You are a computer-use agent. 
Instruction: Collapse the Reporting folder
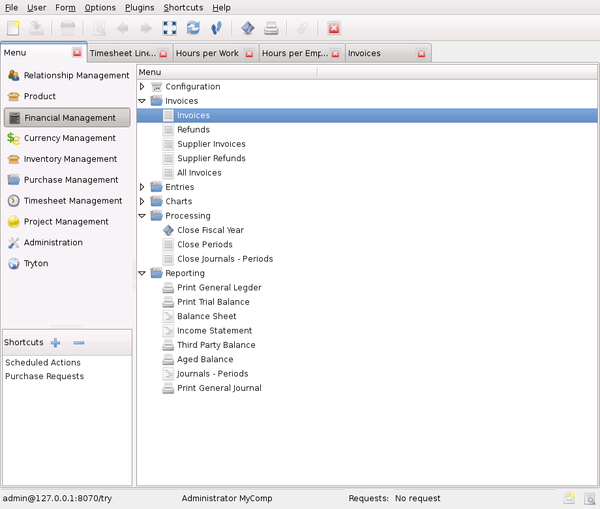coord(142,273)
